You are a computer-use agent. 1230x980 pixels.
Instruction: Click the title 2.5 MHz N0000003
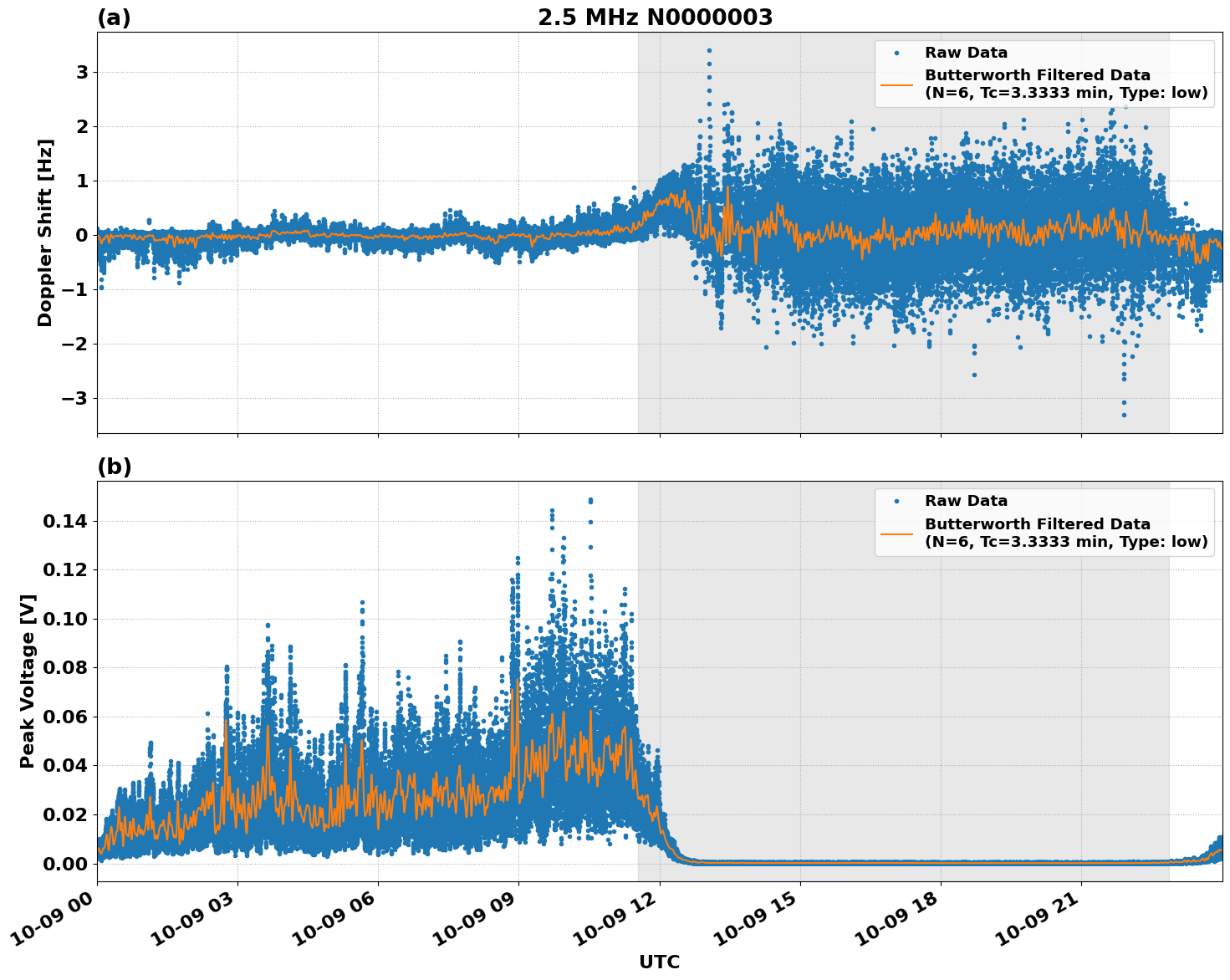tap(657, 15)
